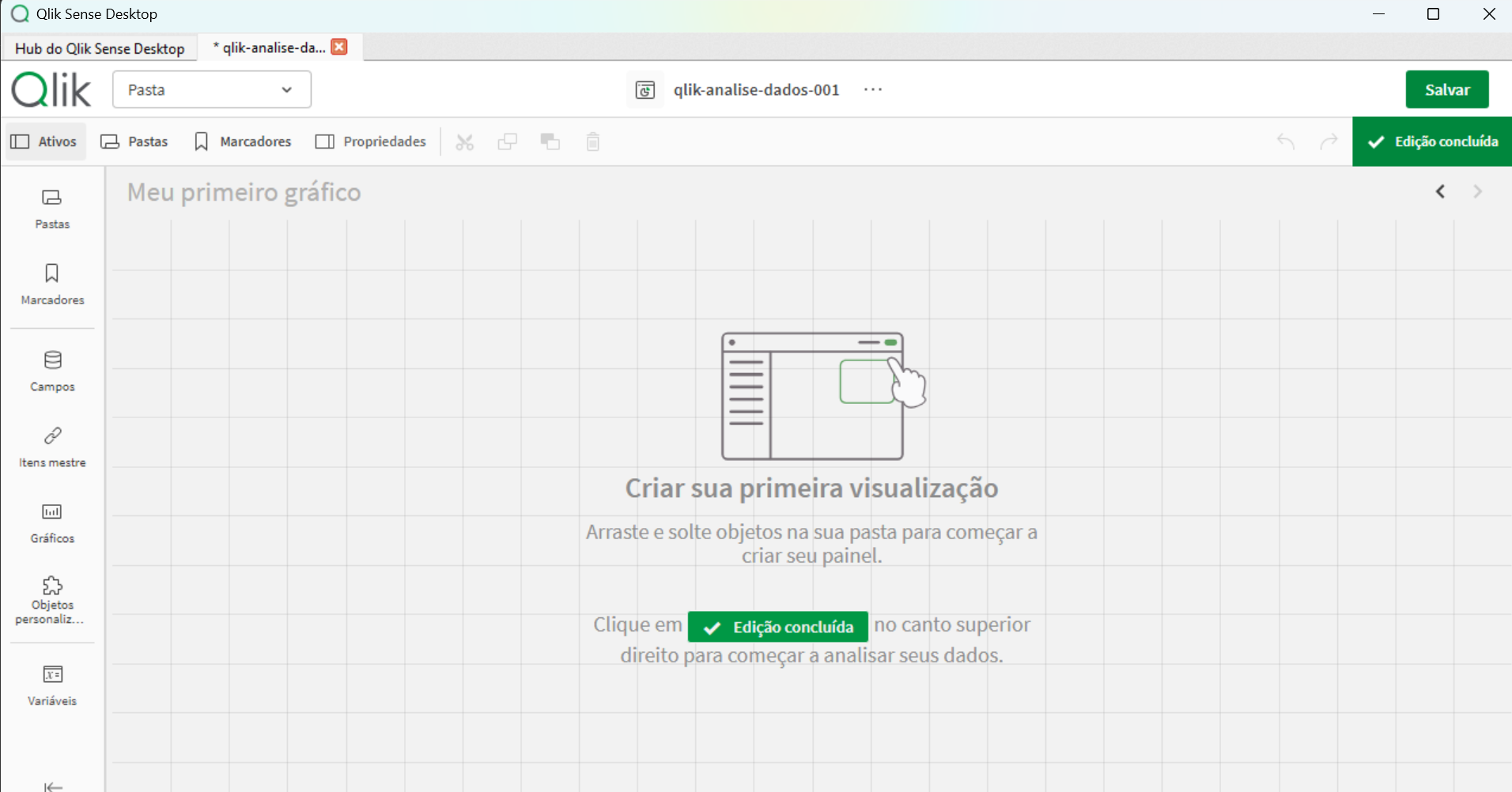Click the Qlik logo
The height and width of the screenshot is (792, 1512).
pyautogui.click(x=51, y=89)
